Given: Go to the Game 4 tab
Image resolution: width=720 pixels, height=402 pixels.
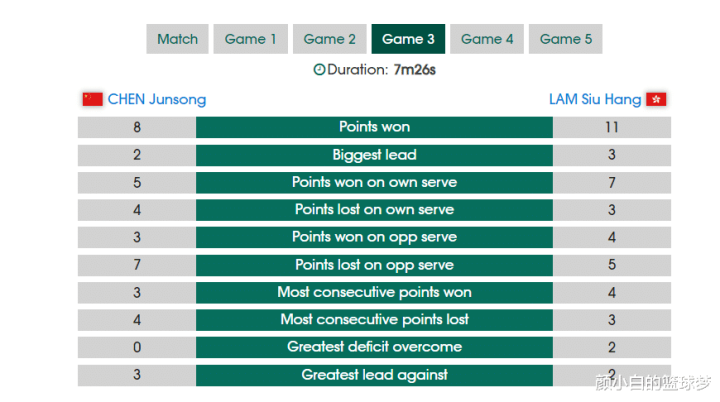Looking at the screenshot, I should click(x=487, y=39).
